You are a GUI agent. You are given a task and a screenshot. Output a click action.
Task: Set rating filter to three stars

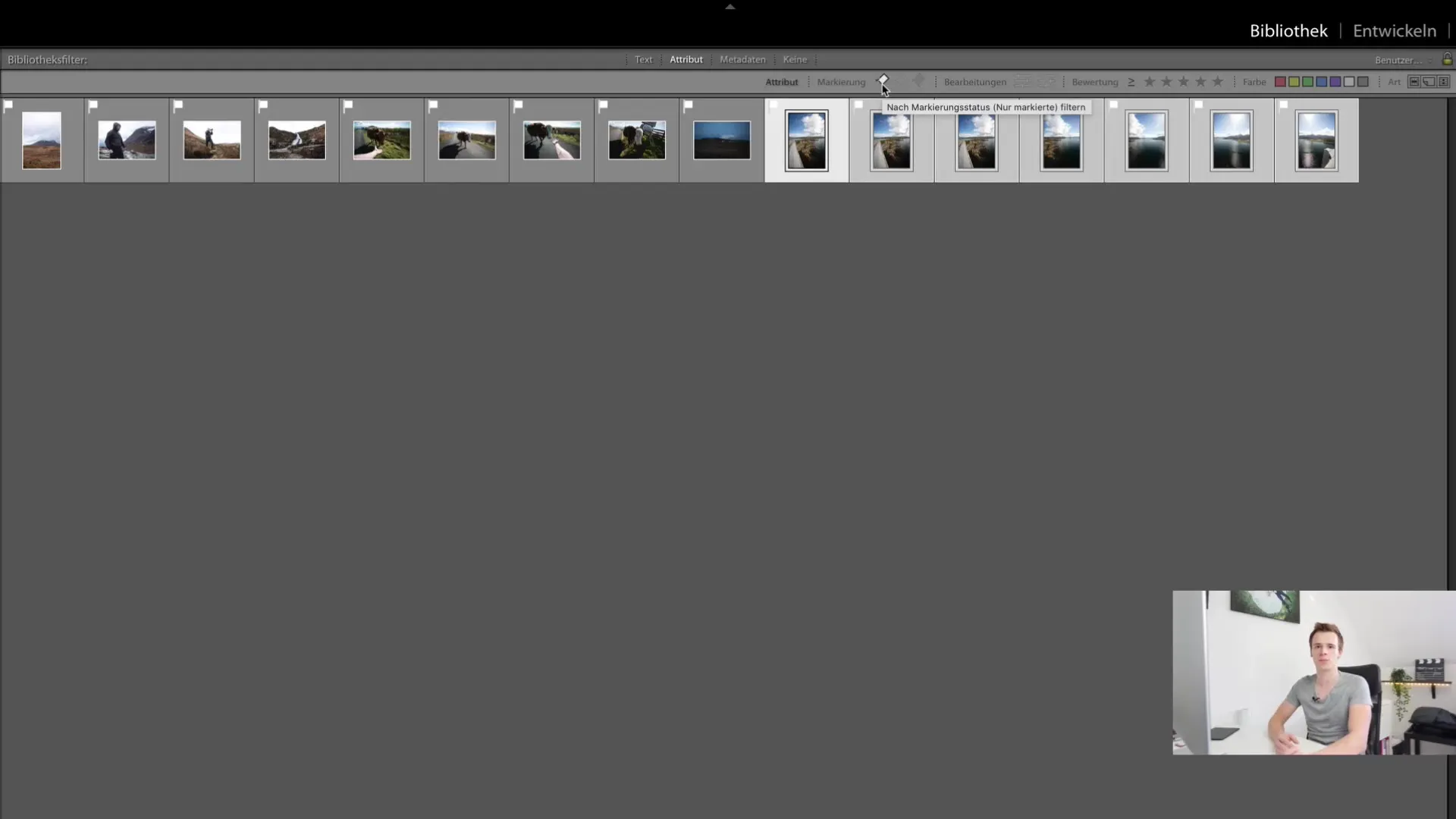[x=1184, y=81]
